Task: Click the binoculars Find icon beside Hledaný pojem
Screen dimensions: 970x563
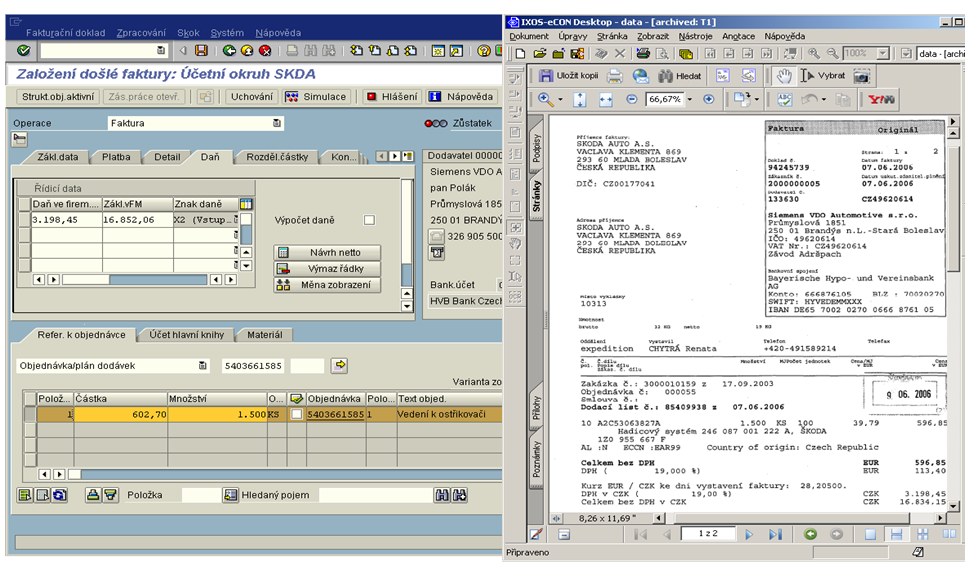Action: point(442,495)
